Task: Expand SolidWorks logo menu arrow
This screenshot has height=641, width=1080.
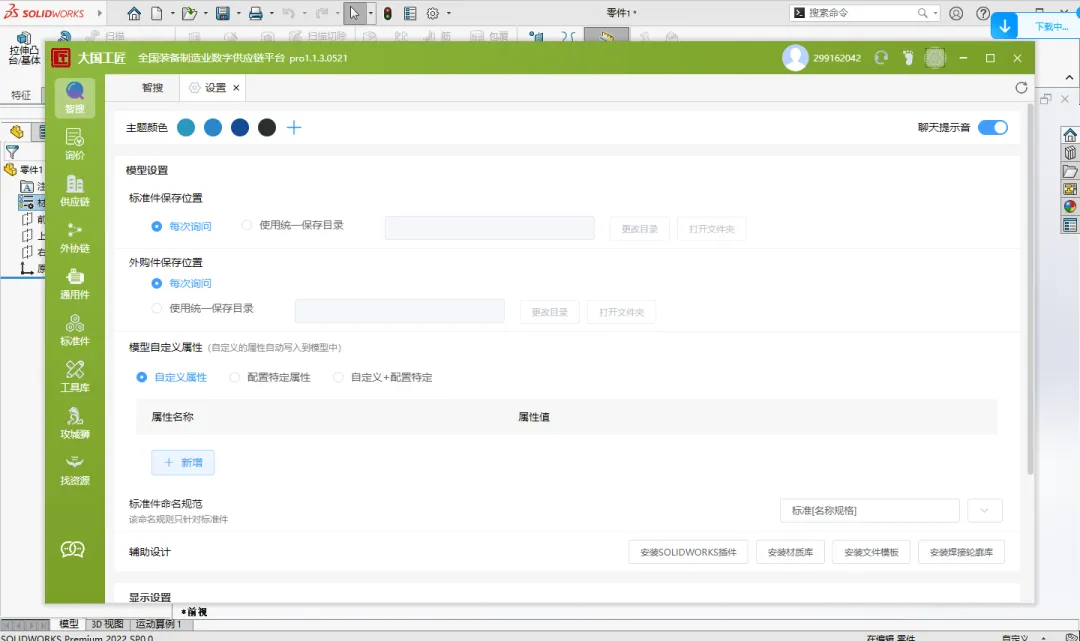Action: (x=100, y=13)
